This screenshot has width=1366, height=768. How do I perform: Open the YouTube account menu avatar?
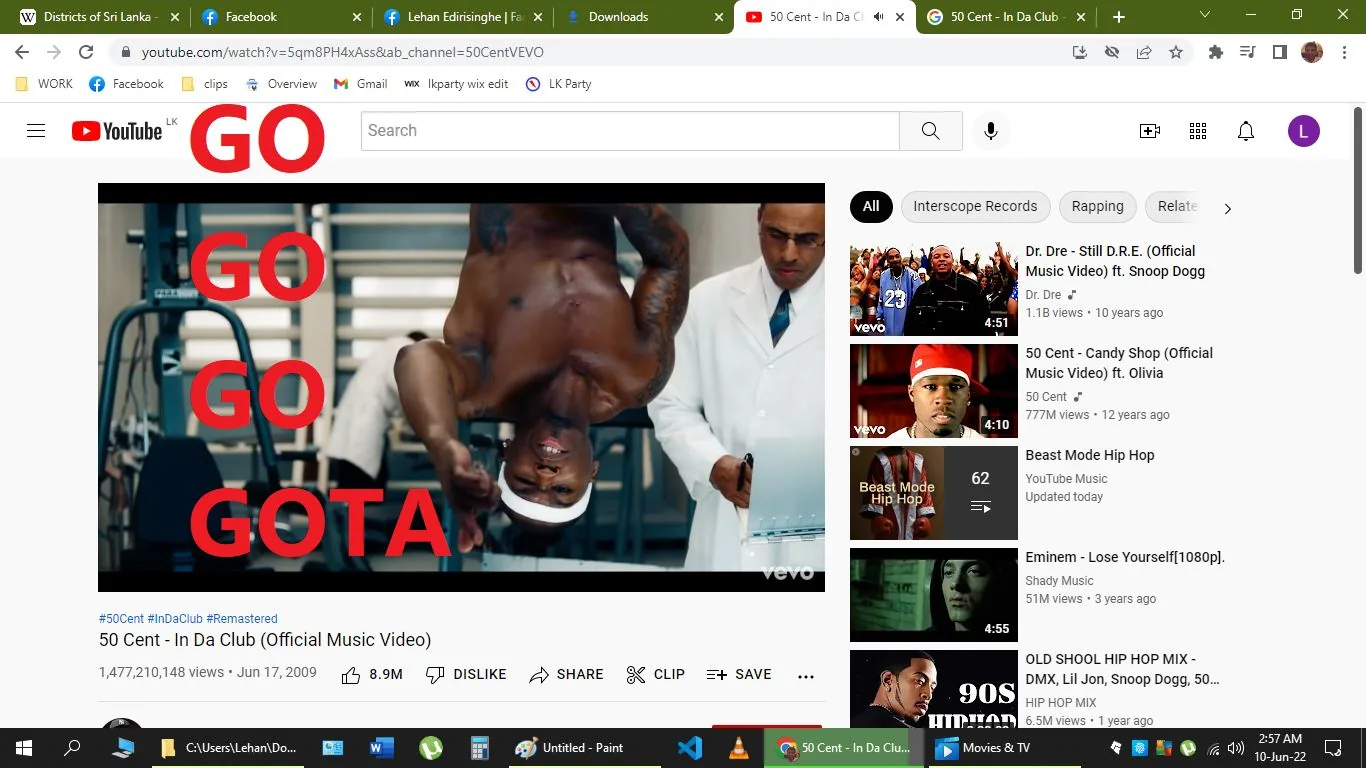pos(1304,131)
